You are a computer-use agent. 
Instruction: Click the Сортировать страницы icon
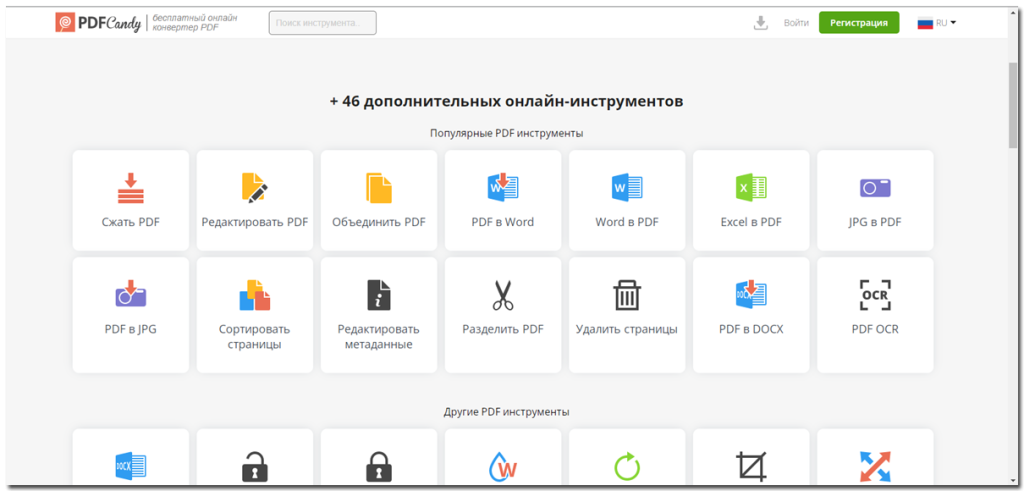255,295
